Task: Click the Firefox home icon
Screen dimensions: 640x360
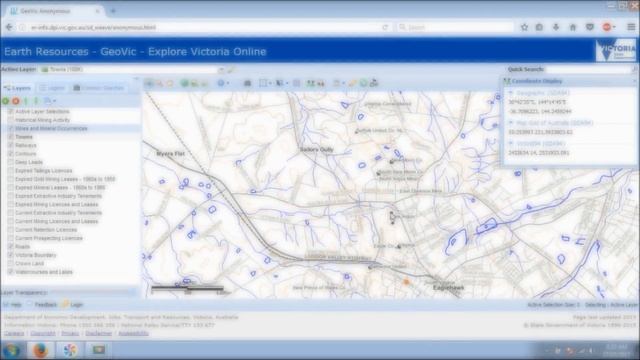Action: coord(573,27)
